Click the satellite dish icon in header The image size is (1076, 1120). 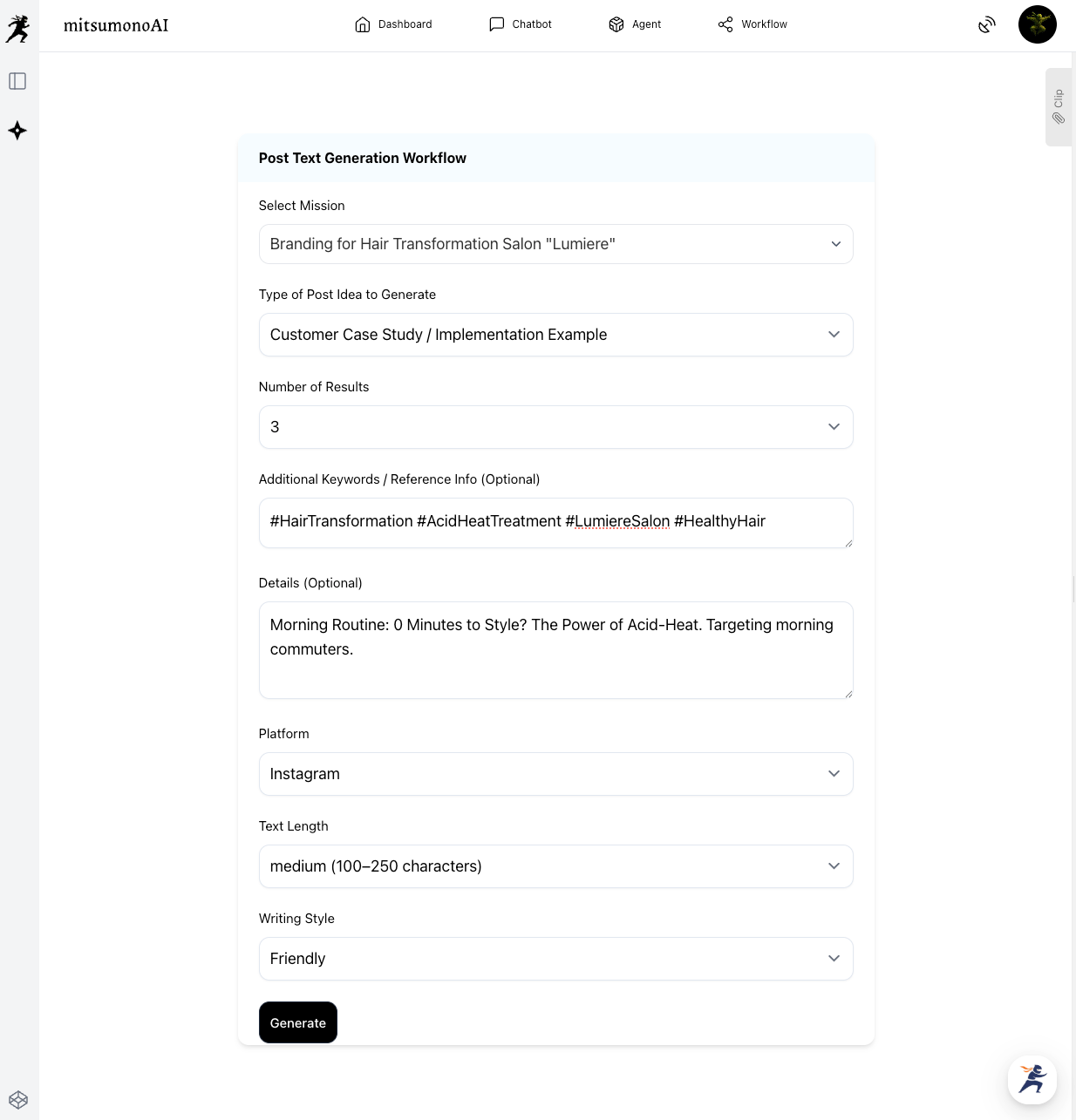pos(986,24)
